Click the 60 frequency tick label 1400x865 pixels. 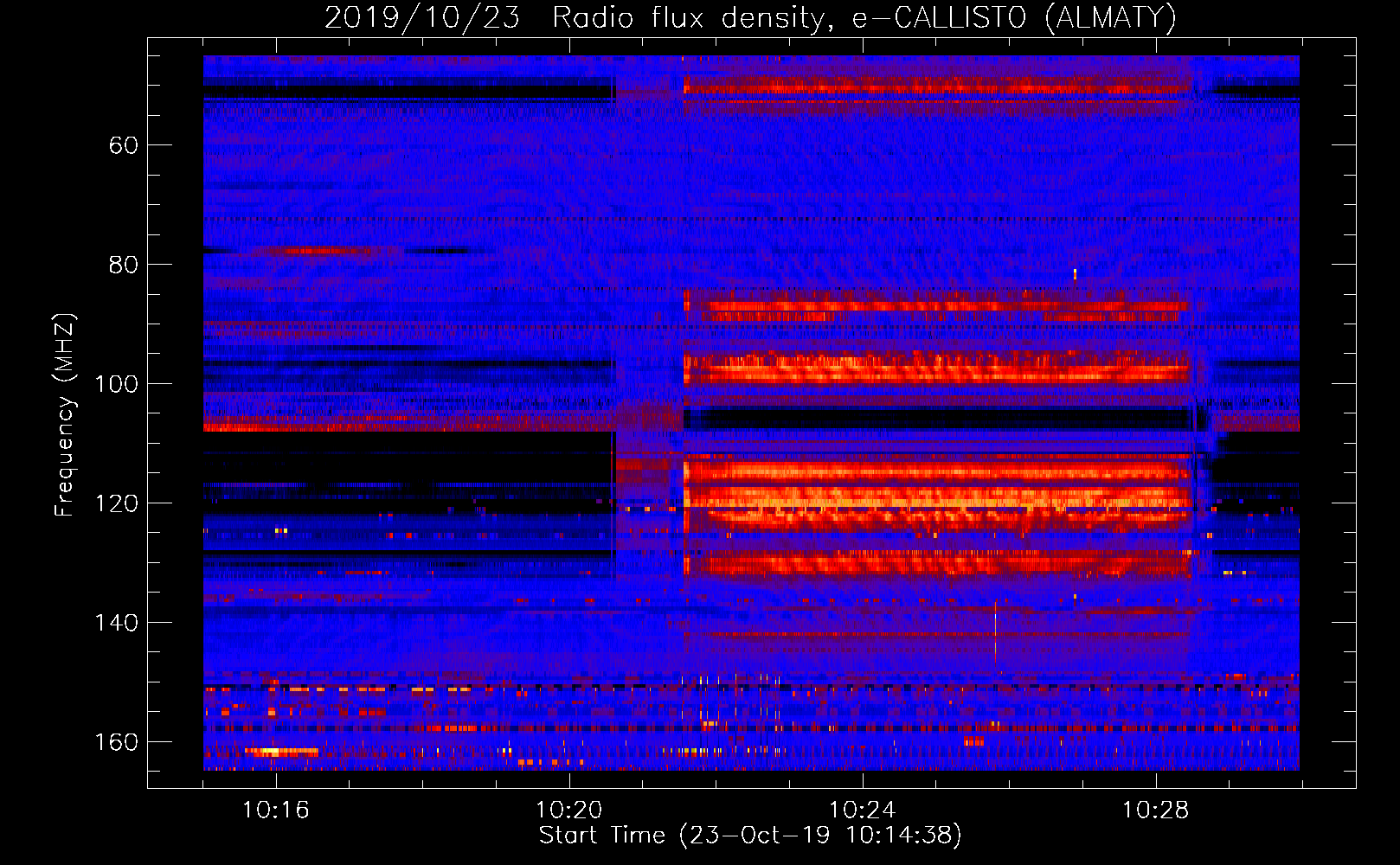124,145
